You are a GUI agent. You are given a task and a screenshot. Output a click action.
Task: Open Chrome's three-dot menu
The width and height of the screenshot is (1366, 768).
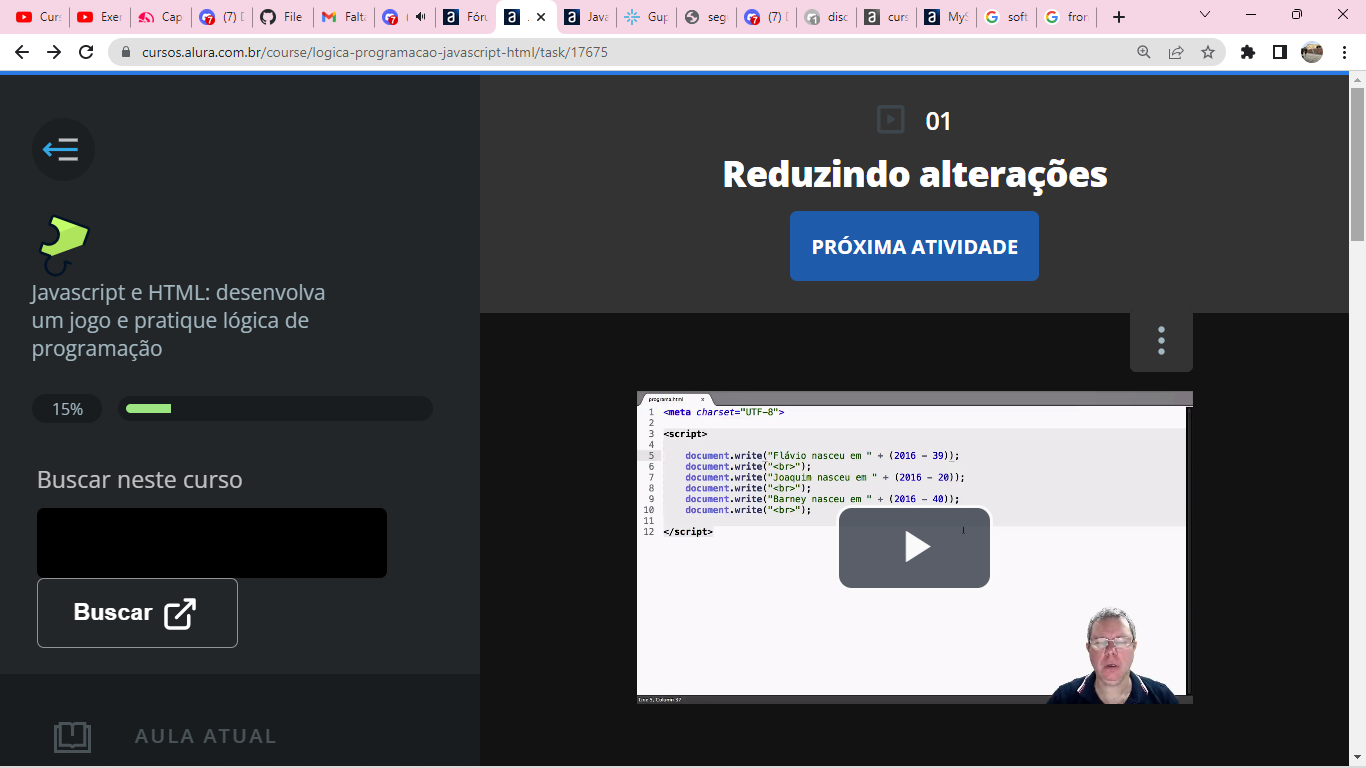(x=1344, y=52)
